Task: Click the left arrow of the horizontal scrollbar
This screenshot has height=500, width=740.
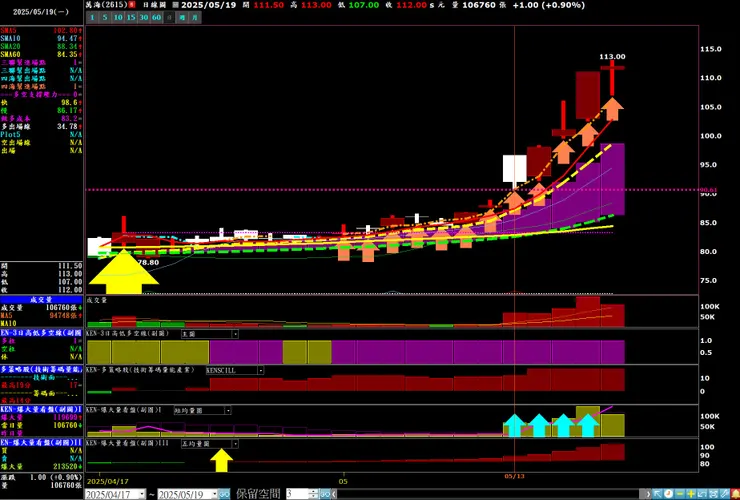Action: [335, 494]
